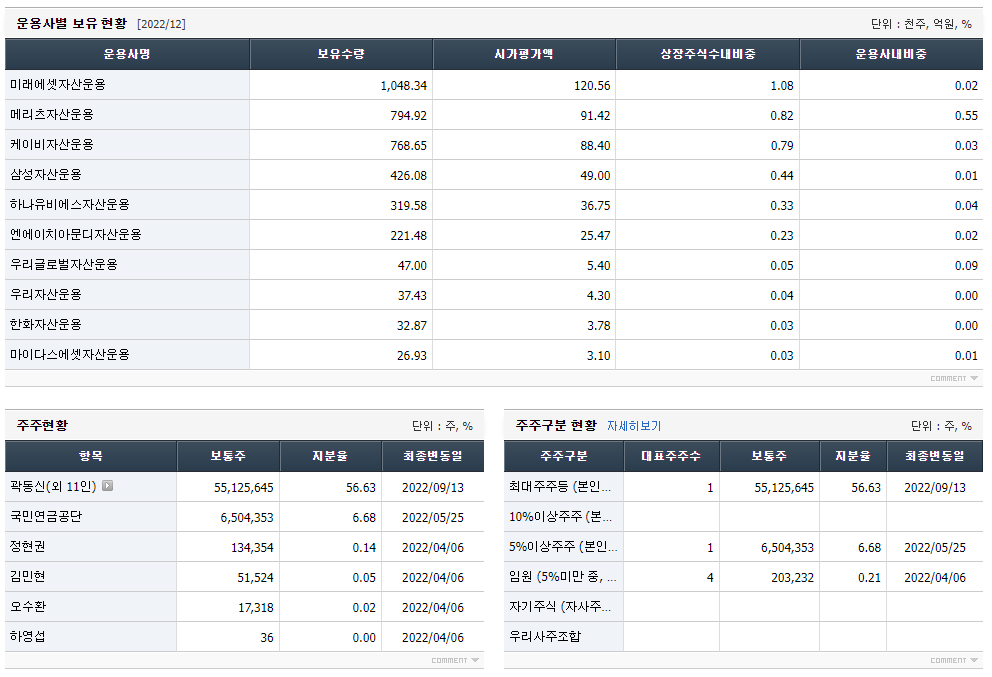This screenshot has width=992, height=677.
Task: Click 10%이상주주 category row
Action: click(x=743, y=517)
